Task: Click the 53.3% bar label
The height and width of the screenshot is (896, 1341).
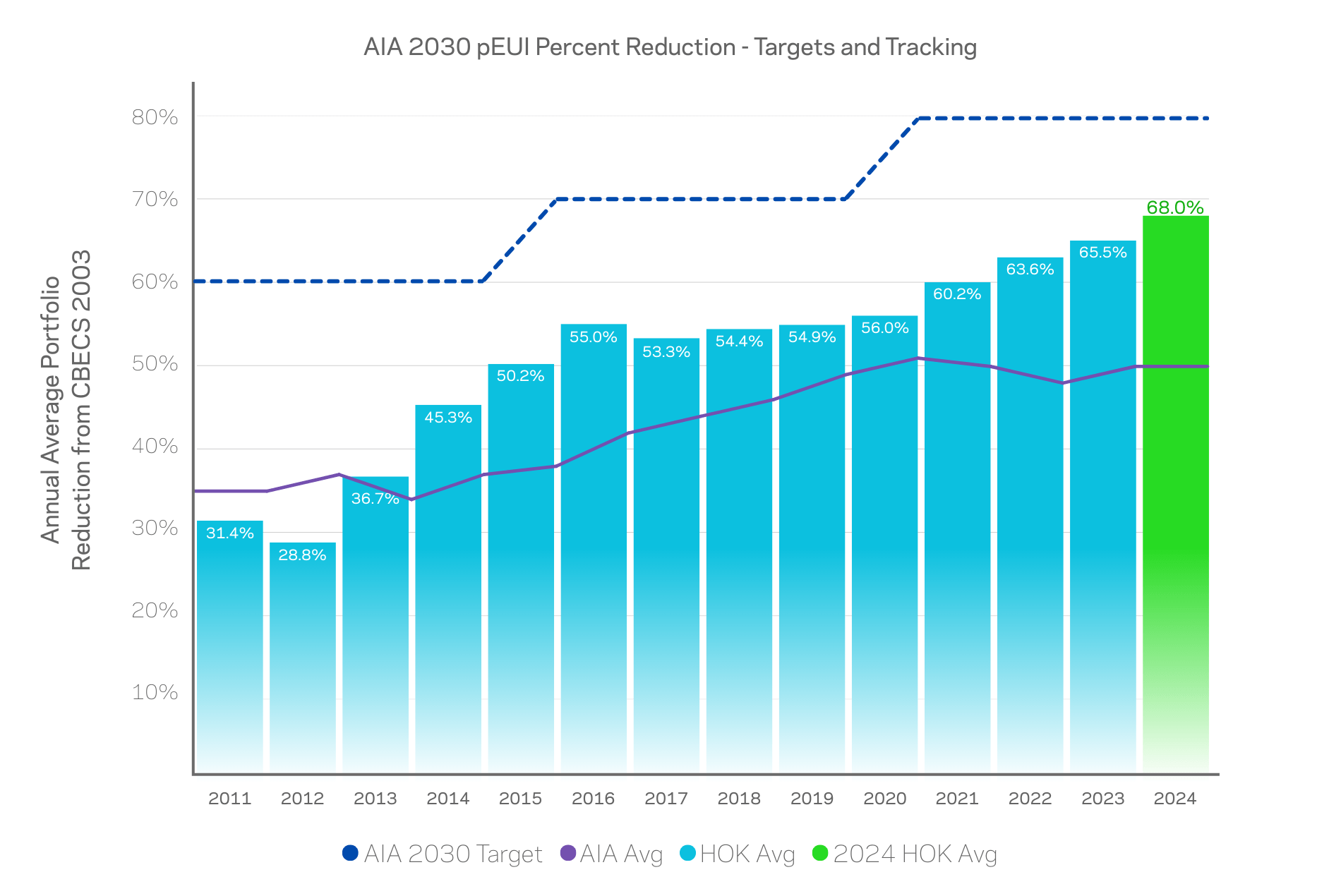Action: pyautogui.click(x=666, y=352)
